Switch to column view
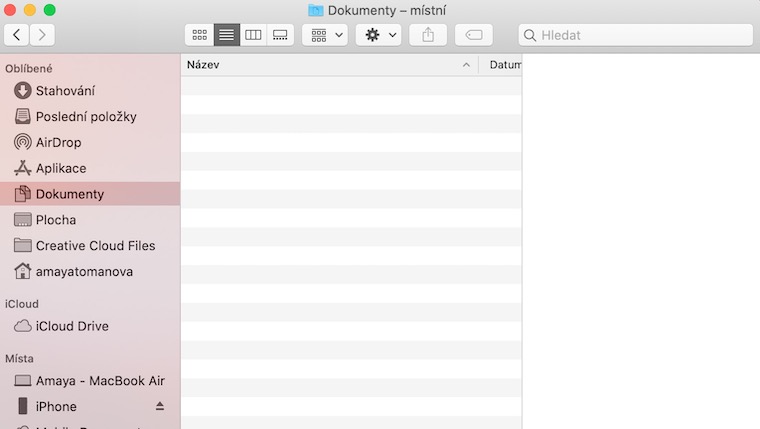Viewport: 760px width, 429px height. click(x=253, y=35)
